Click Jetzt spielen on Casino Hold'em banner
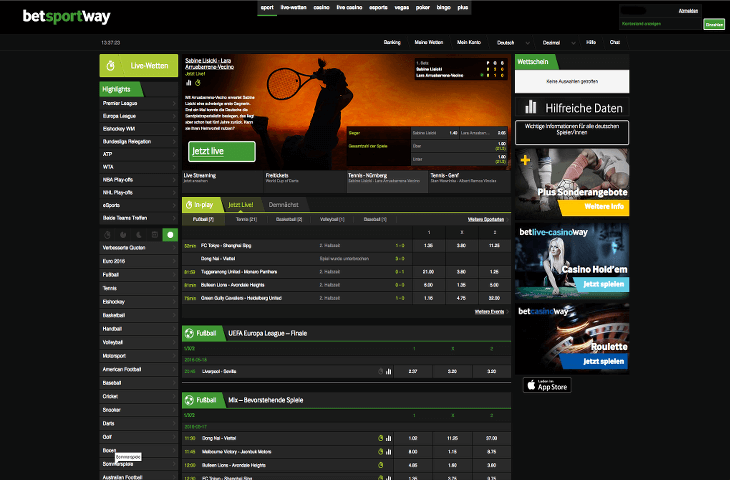This screenshot has width=730, height=480. [x=603, y=284]
